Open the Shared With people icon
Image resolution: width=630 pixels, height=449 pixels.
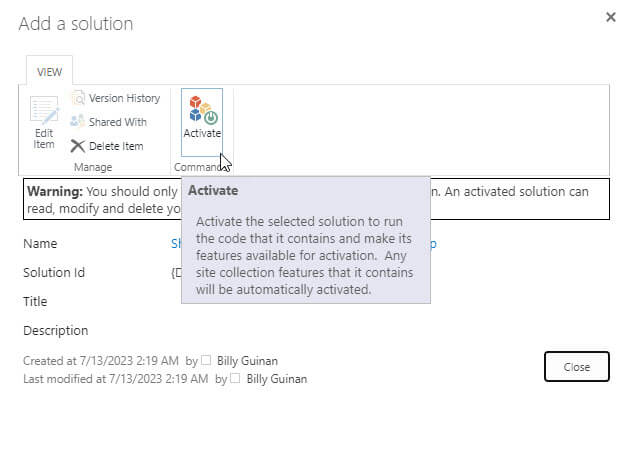pos(78,122)
